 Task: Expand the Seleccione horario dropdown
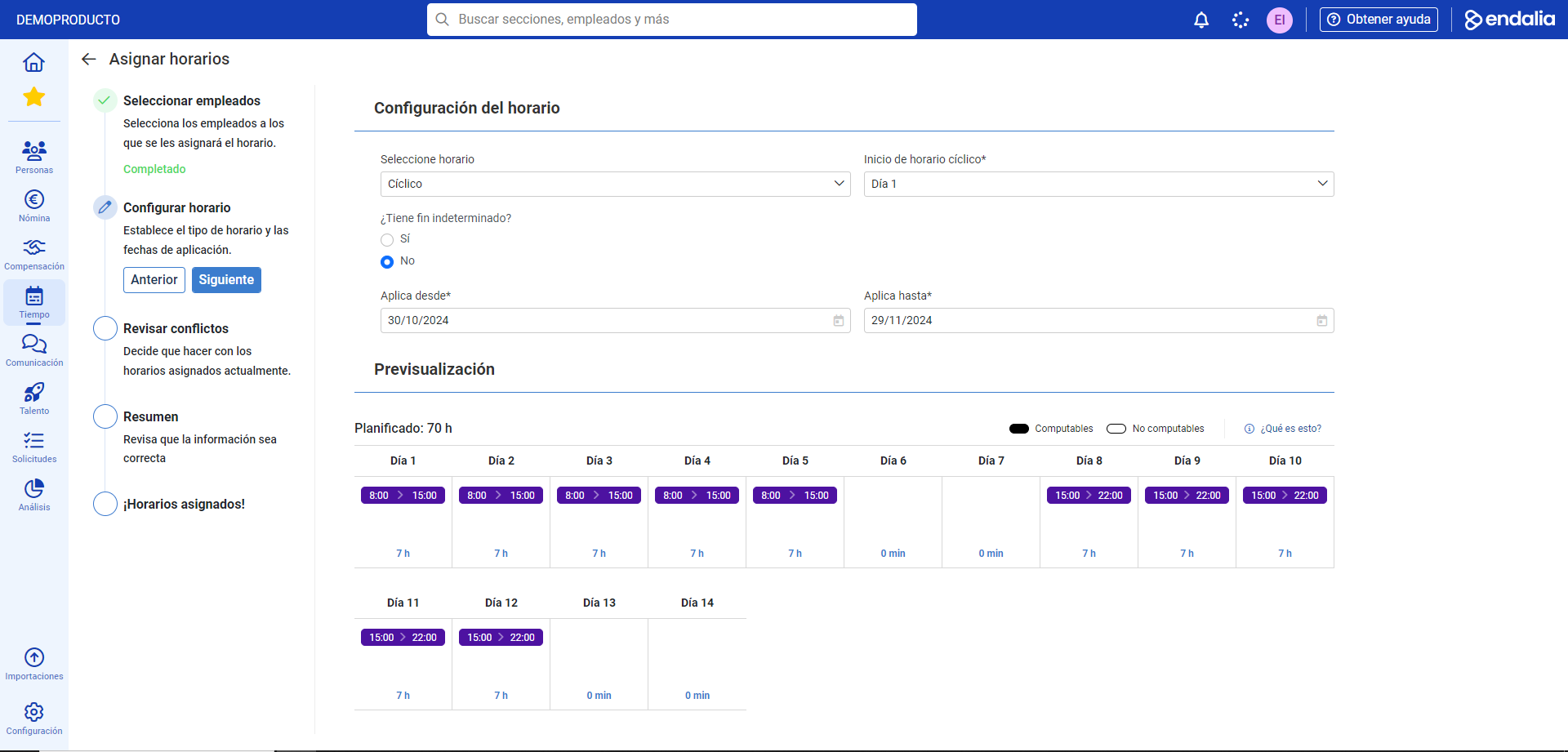(616, 184)
